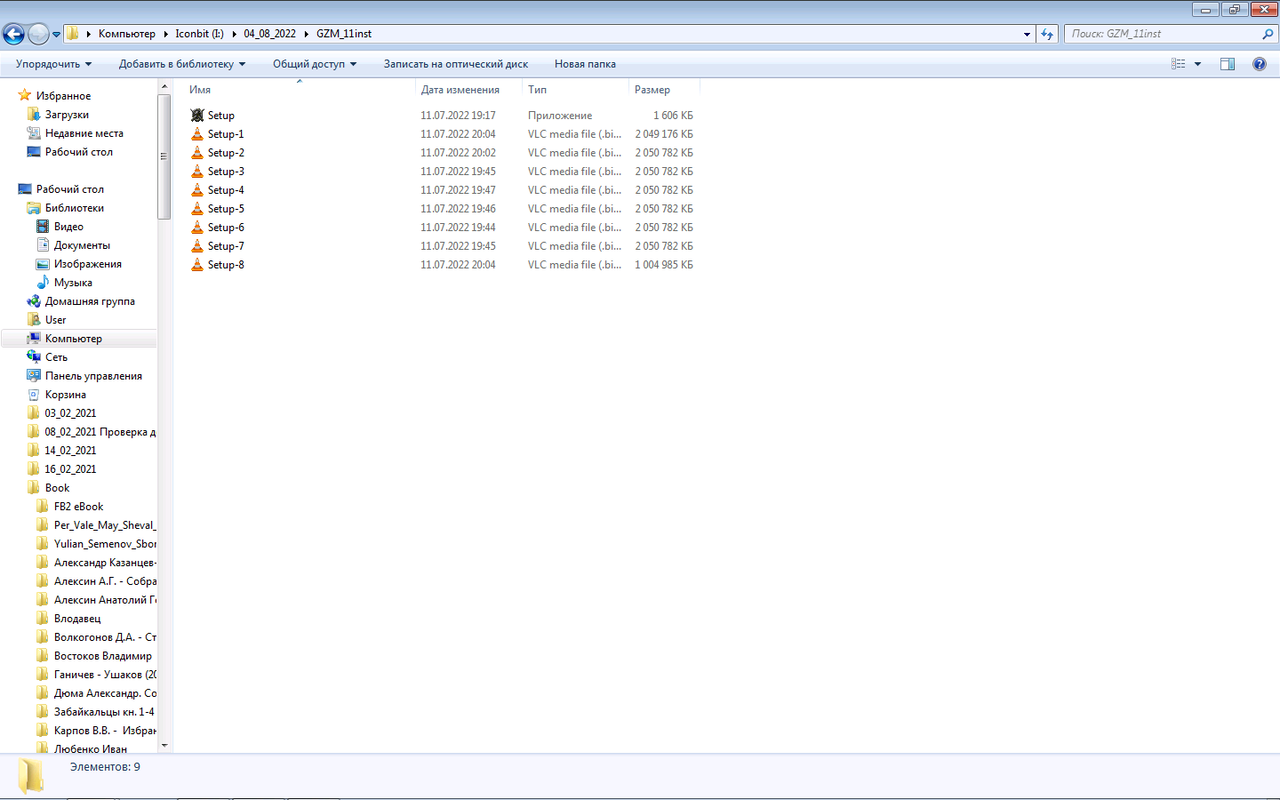Click the navigation pane scroll down arrow
This screenshot has height=800, width=1280.
pos(165,746)
